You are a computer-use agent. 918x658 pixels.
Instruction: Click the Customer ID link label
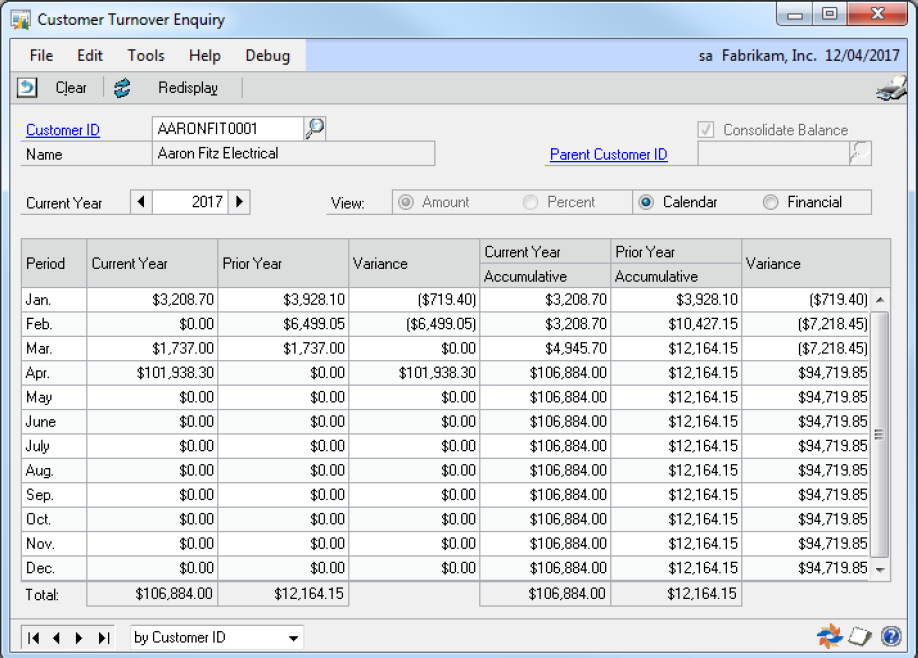coord(63,130)
